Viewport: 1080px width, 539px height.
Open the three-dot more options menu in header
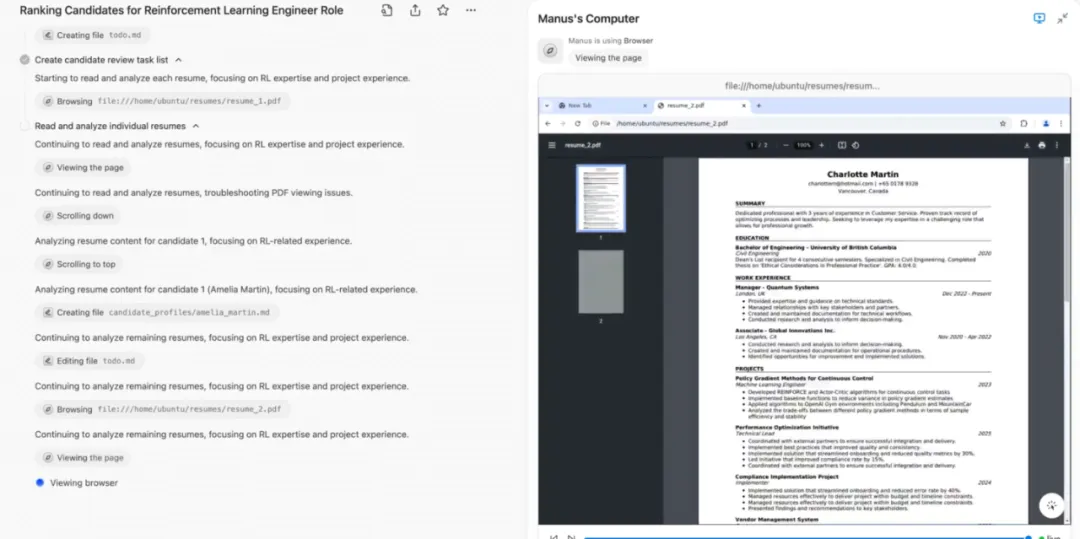(x=470, y=10)
